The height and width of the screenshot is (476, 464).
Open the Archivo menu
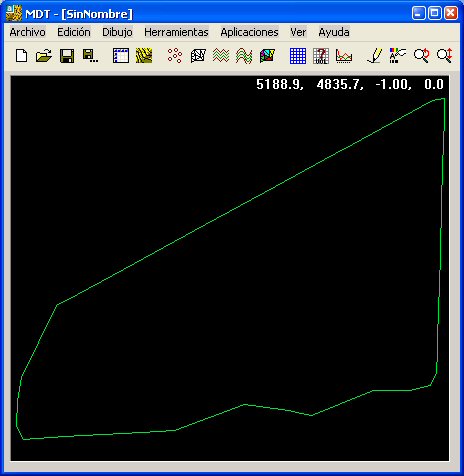point(28,32)
